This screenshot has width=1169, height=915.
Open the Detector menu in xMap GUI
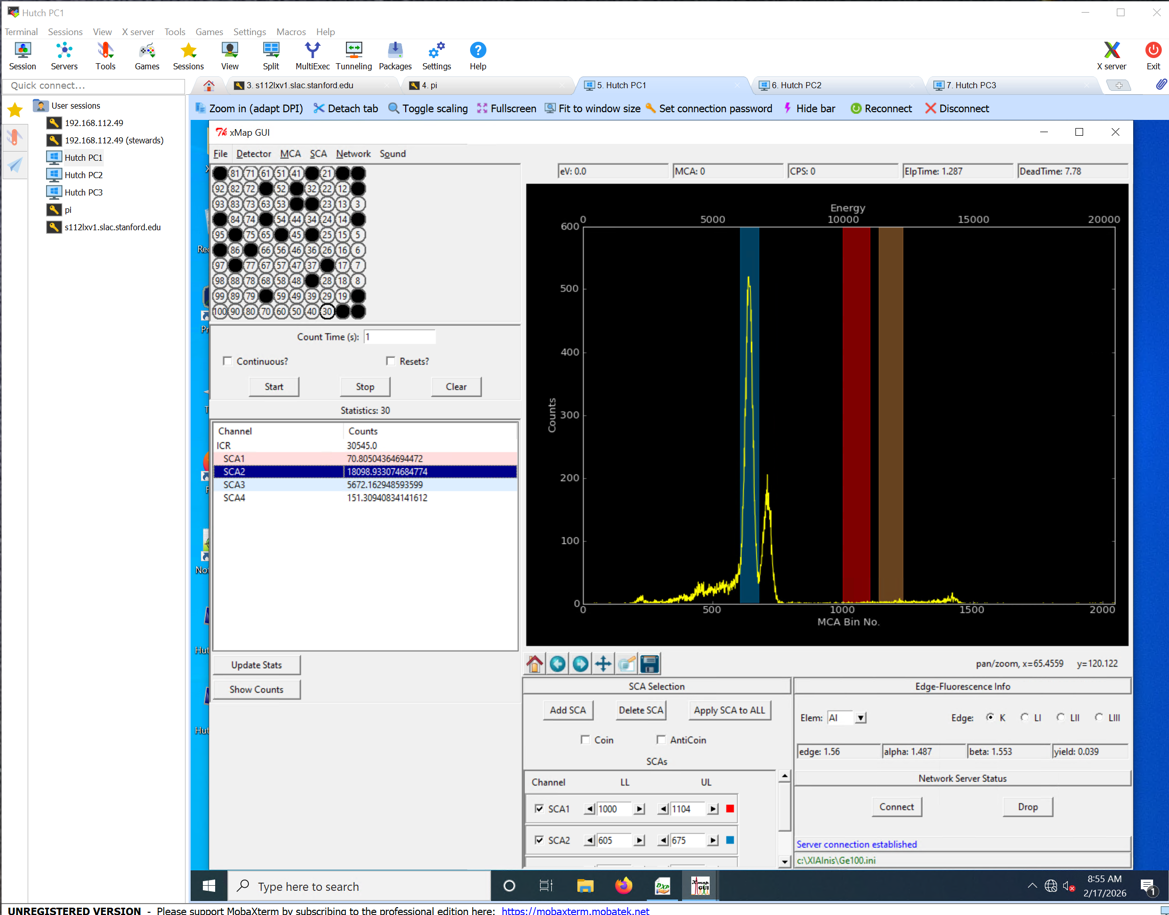pyautogui.click(x=253, y=154)
